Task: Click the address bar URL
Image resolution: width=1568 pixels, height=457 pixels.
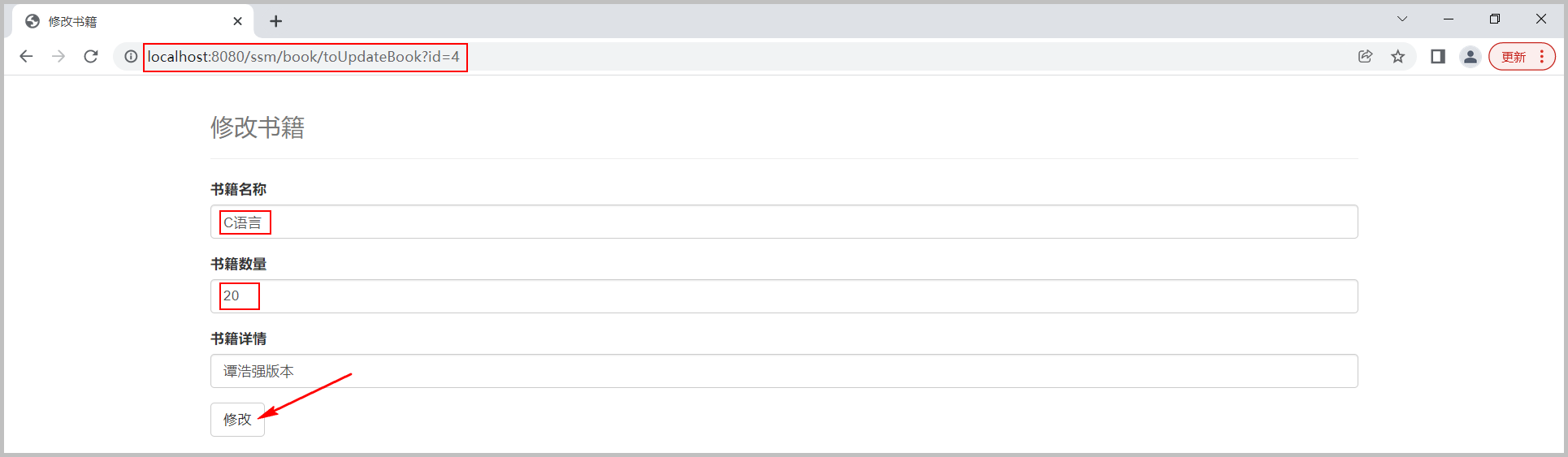Action: 304,57
